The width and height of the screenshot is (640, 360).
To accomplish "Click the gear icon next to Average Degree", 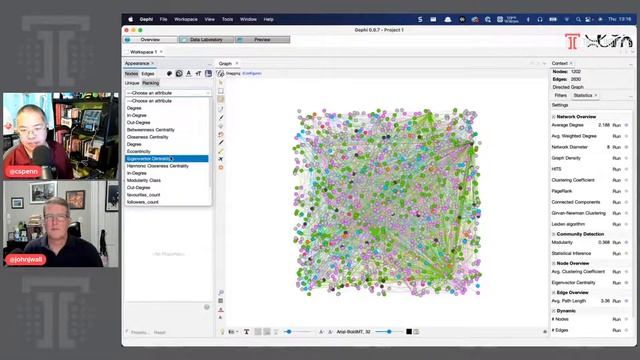I will [627, 125].
